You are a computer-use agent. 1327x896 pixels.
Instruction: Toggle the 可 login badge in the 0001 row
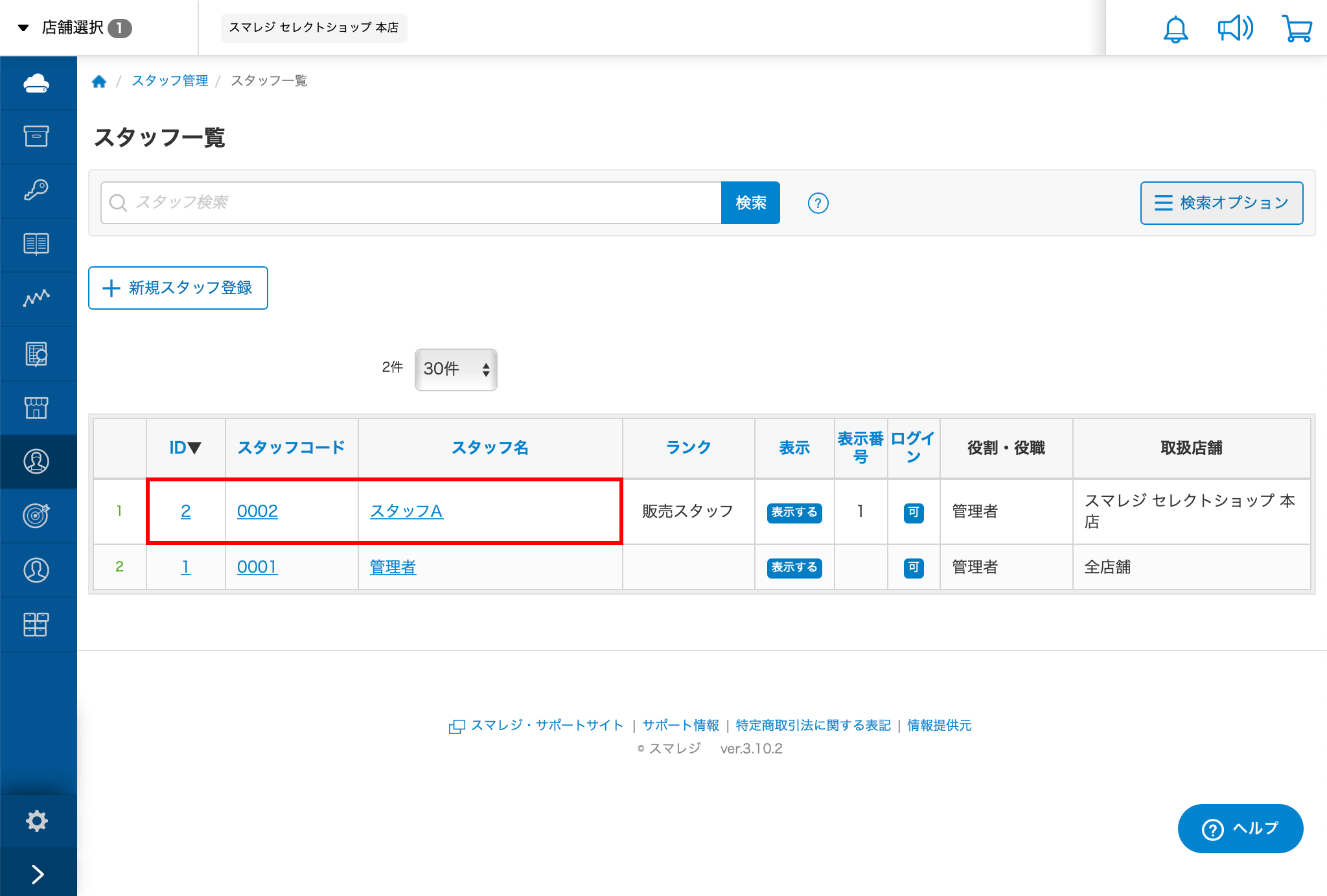click(914, 568)
